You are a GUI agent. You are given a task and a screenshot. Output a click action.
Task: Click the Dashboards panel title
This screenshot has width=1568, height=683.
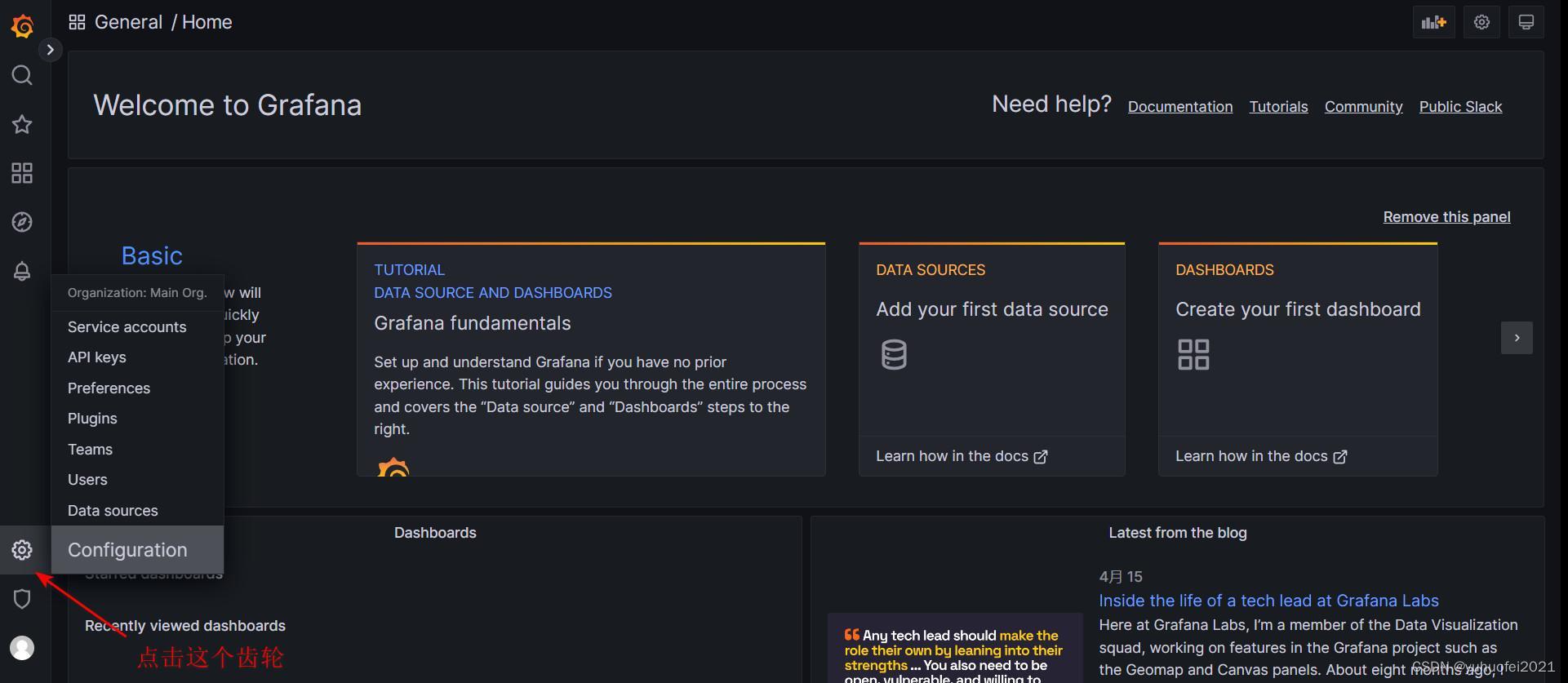coord(435,533)
